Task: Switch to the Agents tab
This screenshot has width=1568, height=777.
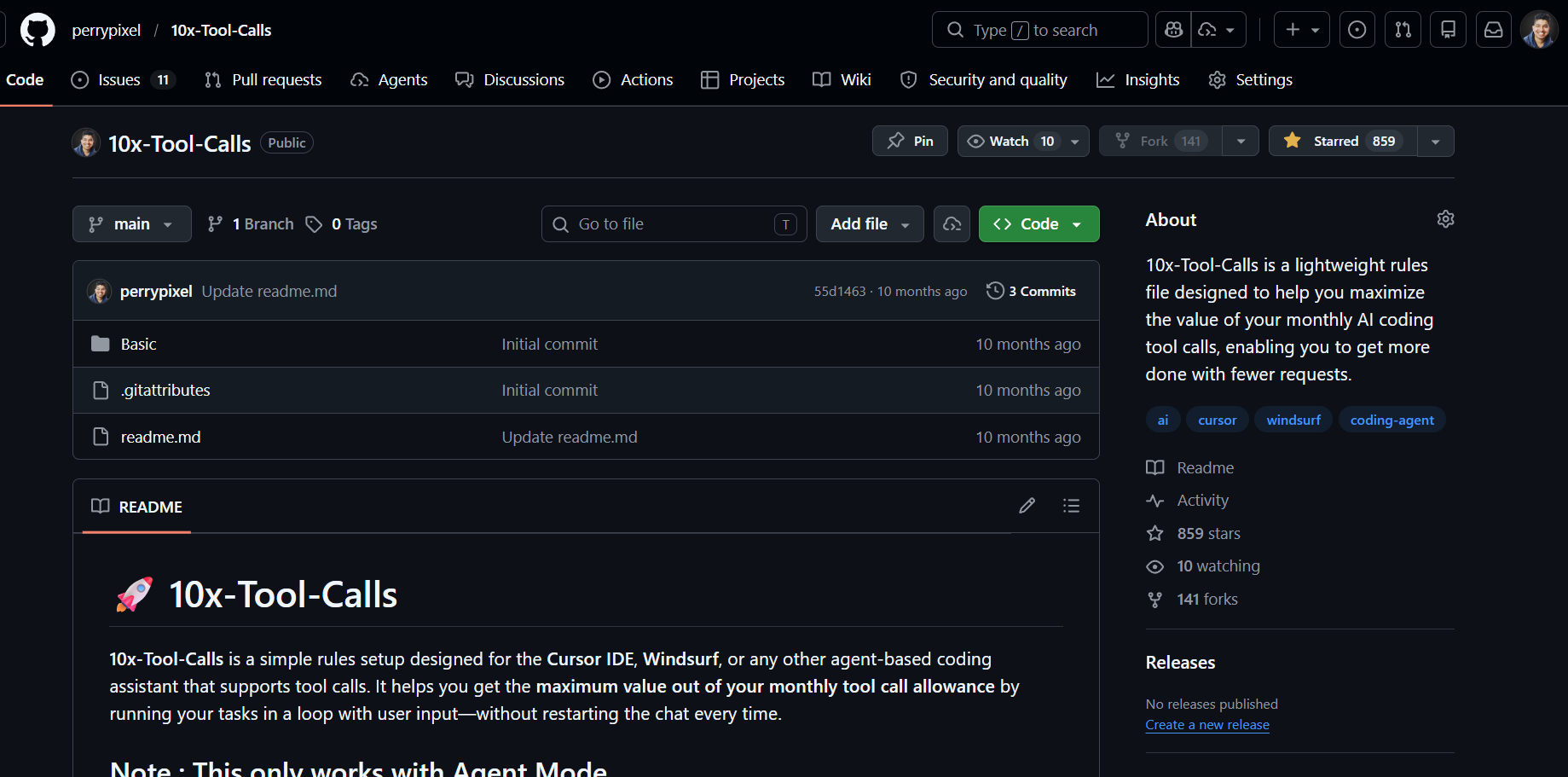Action: 389,80
